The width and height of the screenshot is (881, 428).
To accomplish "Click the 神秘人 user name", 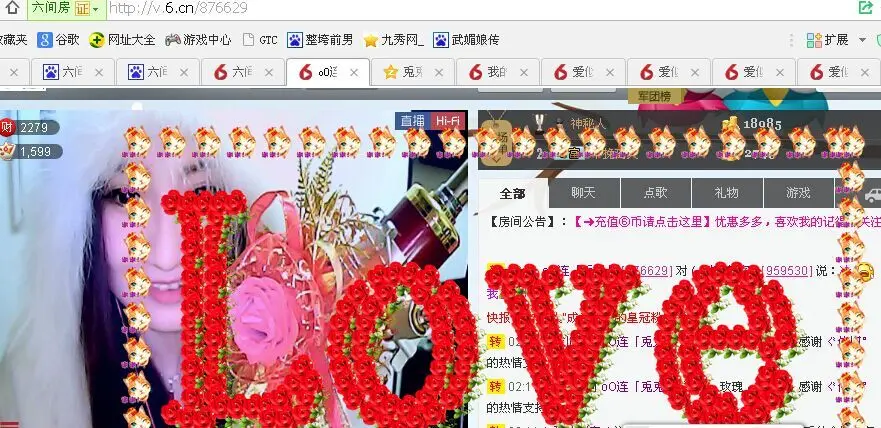I will point(589,124).
